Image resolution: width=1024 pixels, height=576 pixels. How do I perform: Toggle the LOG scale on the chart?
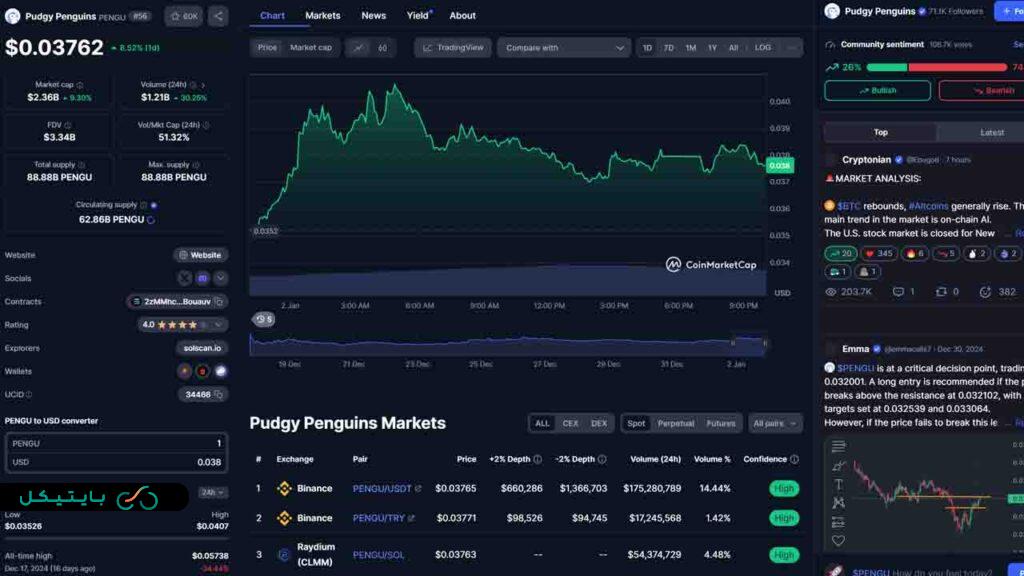click(x=762, y=47)
